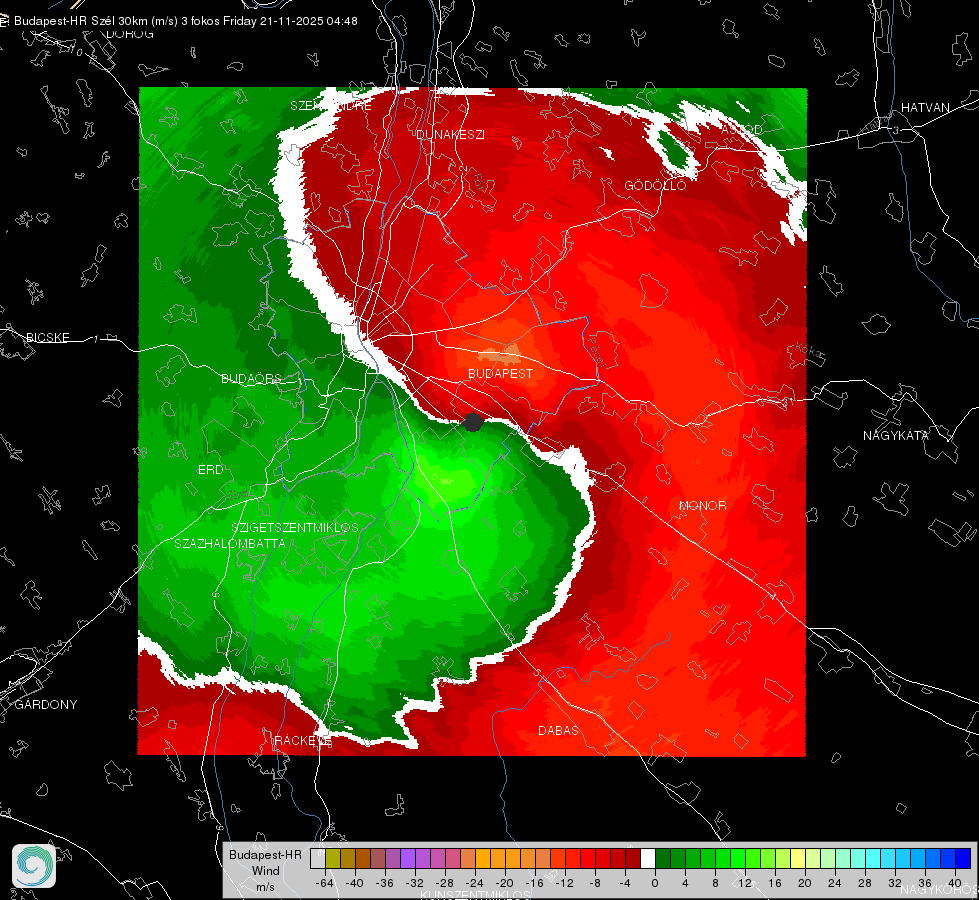Click the MONOR town label
Image resolution: width=979 pixels, height=900 pixels.
pos(703,505)
